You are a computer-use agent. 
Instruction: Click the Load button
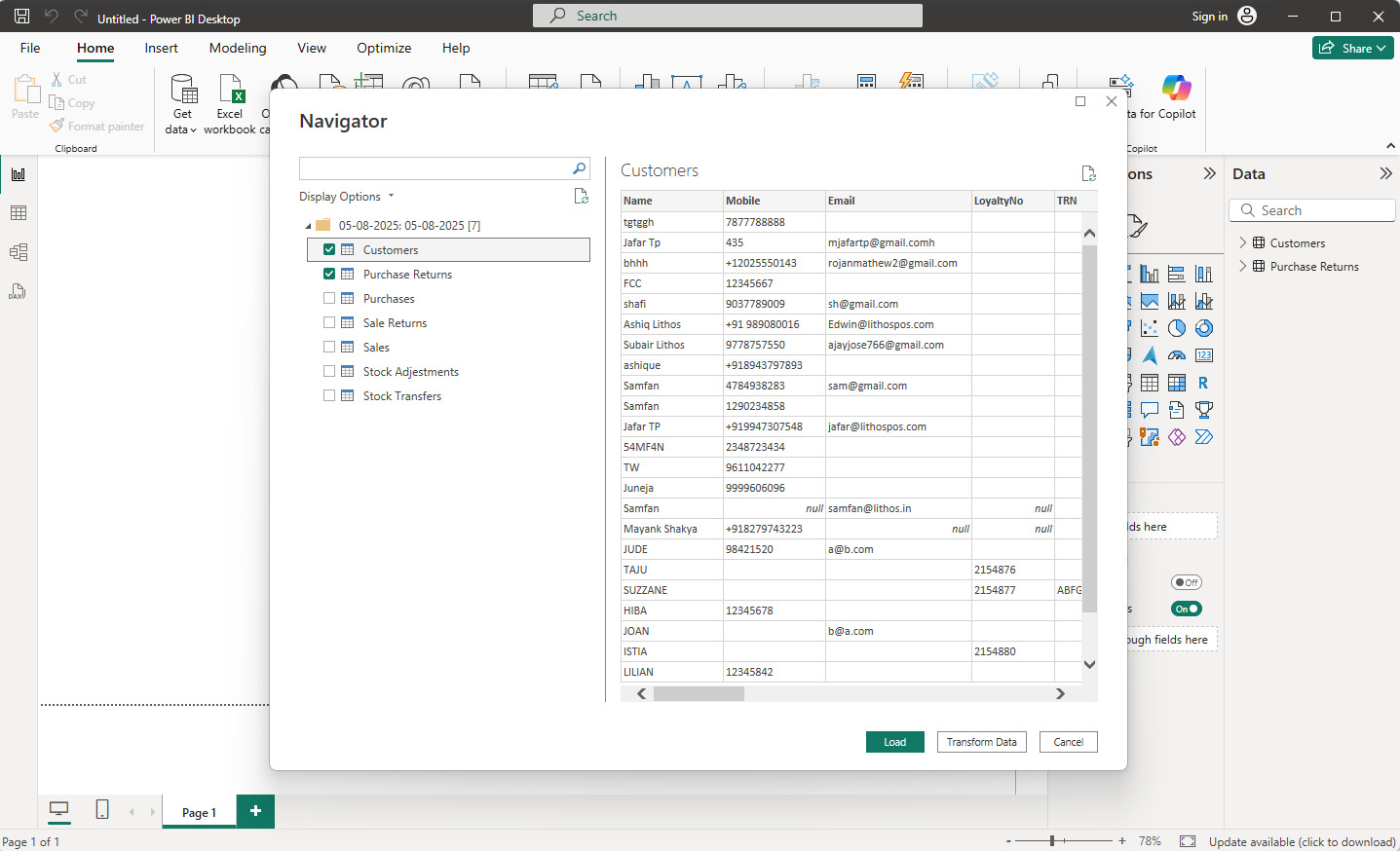click(894, 742)
